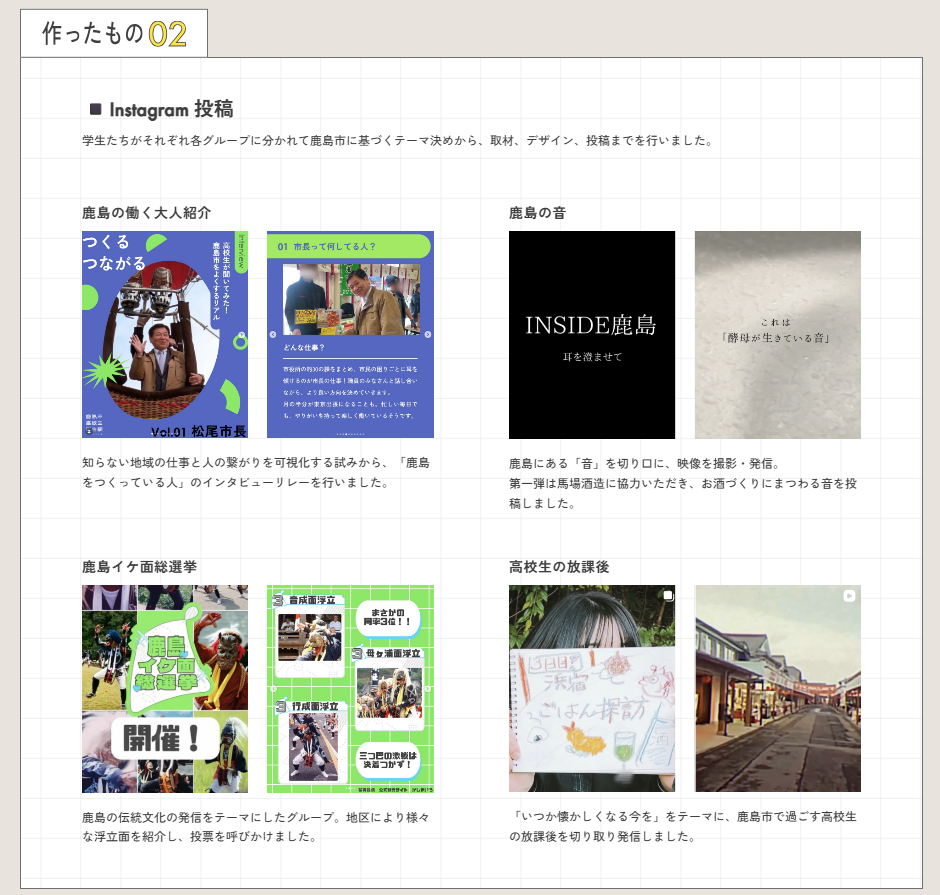Click the まさかの同率3位 speech bubble
The image size is (940, 895).
pos(388,617)
